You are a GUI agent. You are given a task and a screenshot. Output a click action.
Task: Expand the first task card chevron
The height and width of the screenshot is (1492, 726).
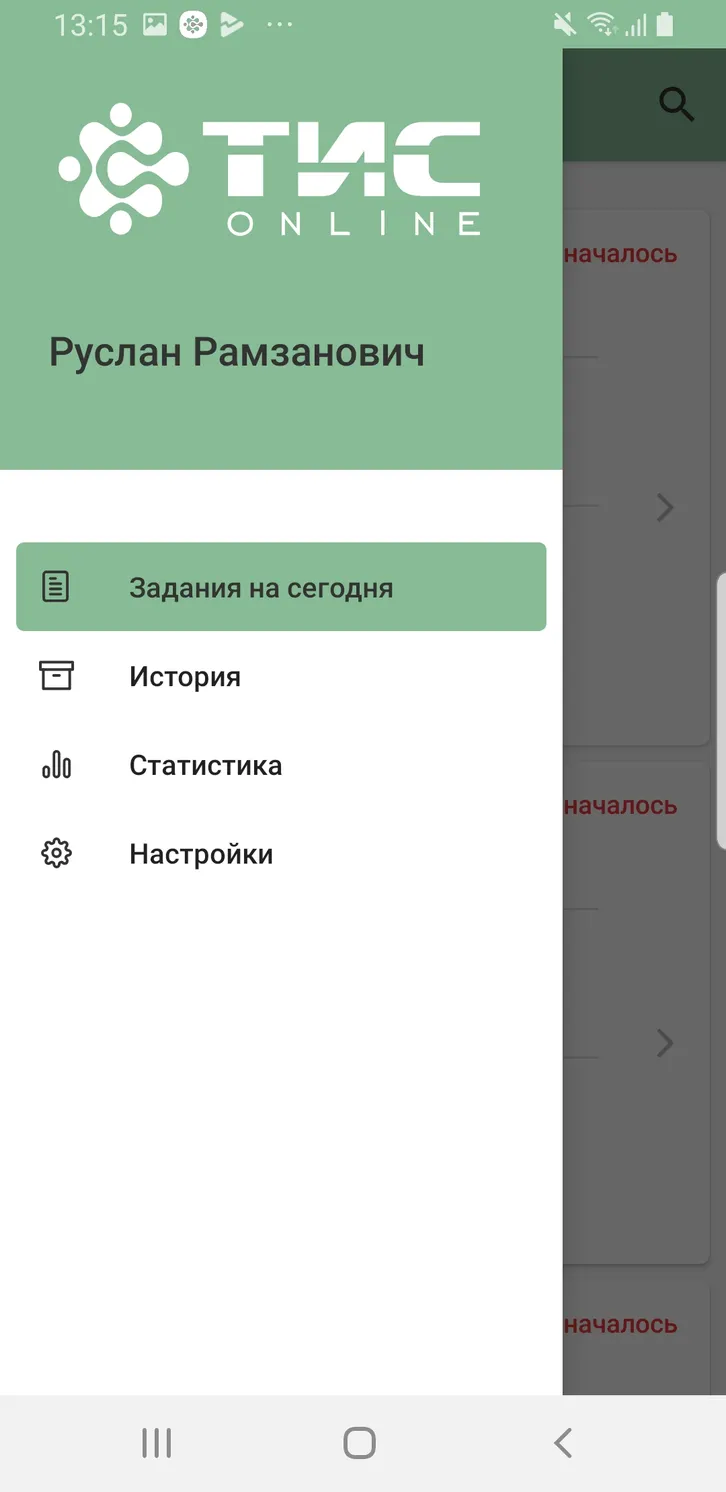pyautogui.click(x=665, y=508)
